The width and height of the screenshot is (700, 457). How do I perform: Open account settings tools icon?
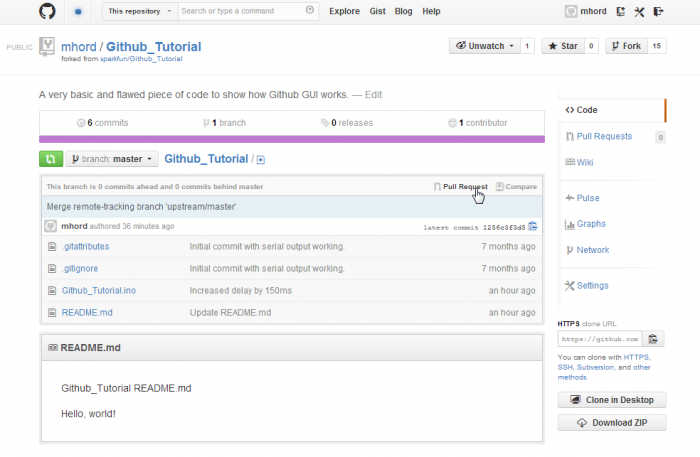[639, 12]
